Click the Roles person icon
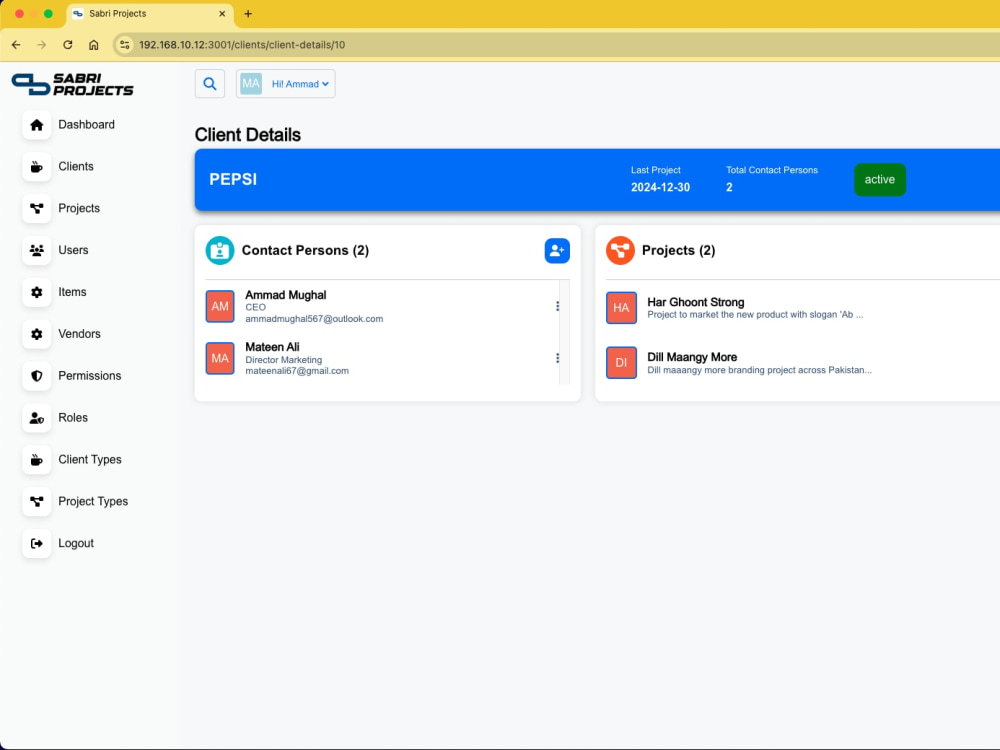This screenshot has height=750, width=1000. (x=36, y=418)
